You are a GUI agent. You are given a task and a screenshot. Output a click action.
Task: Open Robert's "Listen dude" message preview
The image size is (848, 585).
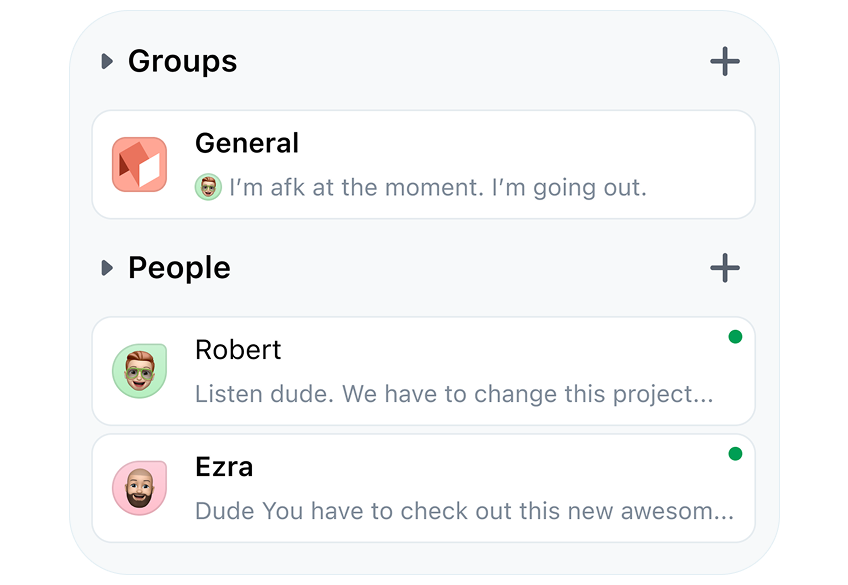454,394
